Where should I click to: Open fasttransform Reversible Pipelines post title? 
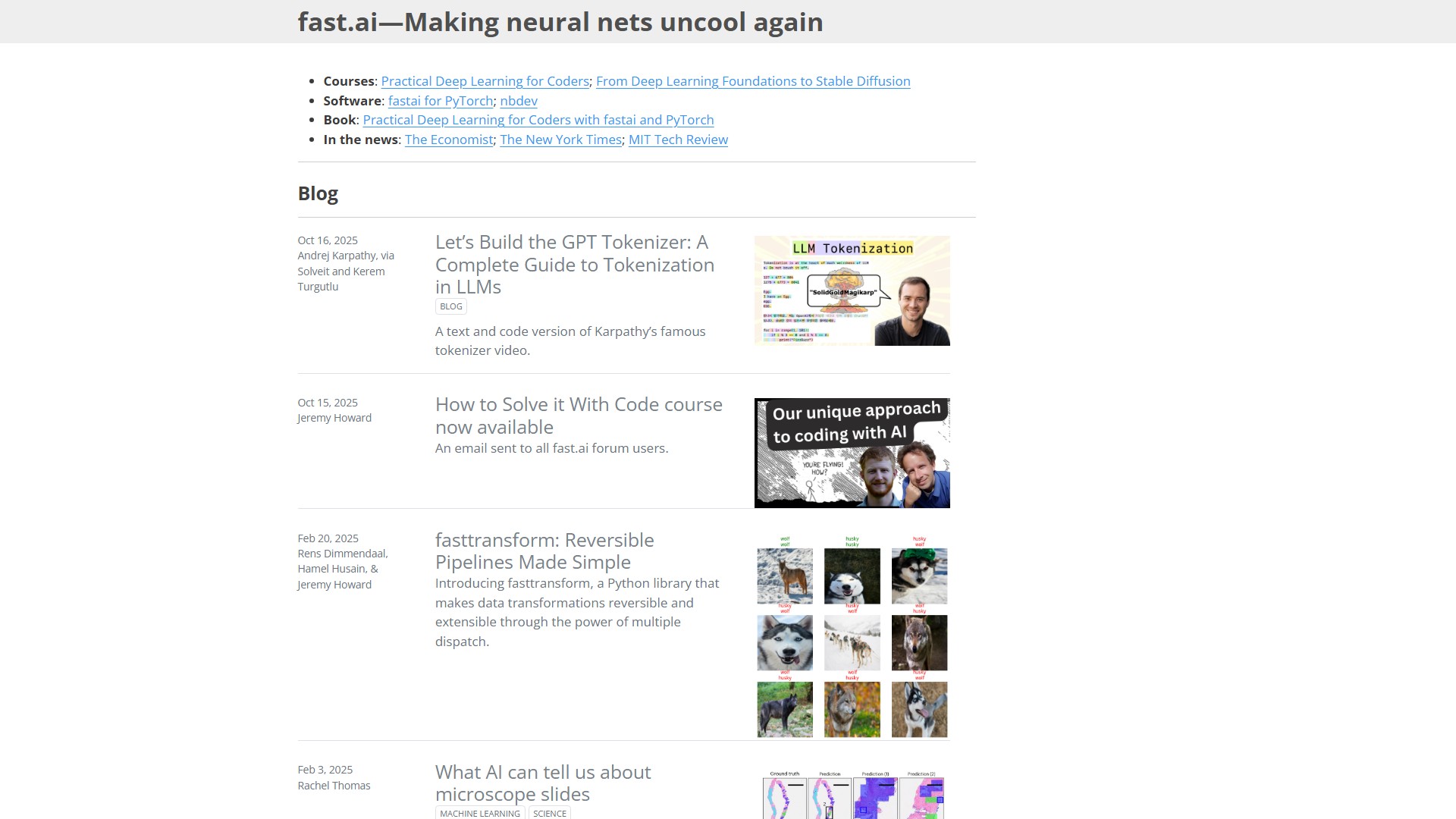tap(544, 551)
